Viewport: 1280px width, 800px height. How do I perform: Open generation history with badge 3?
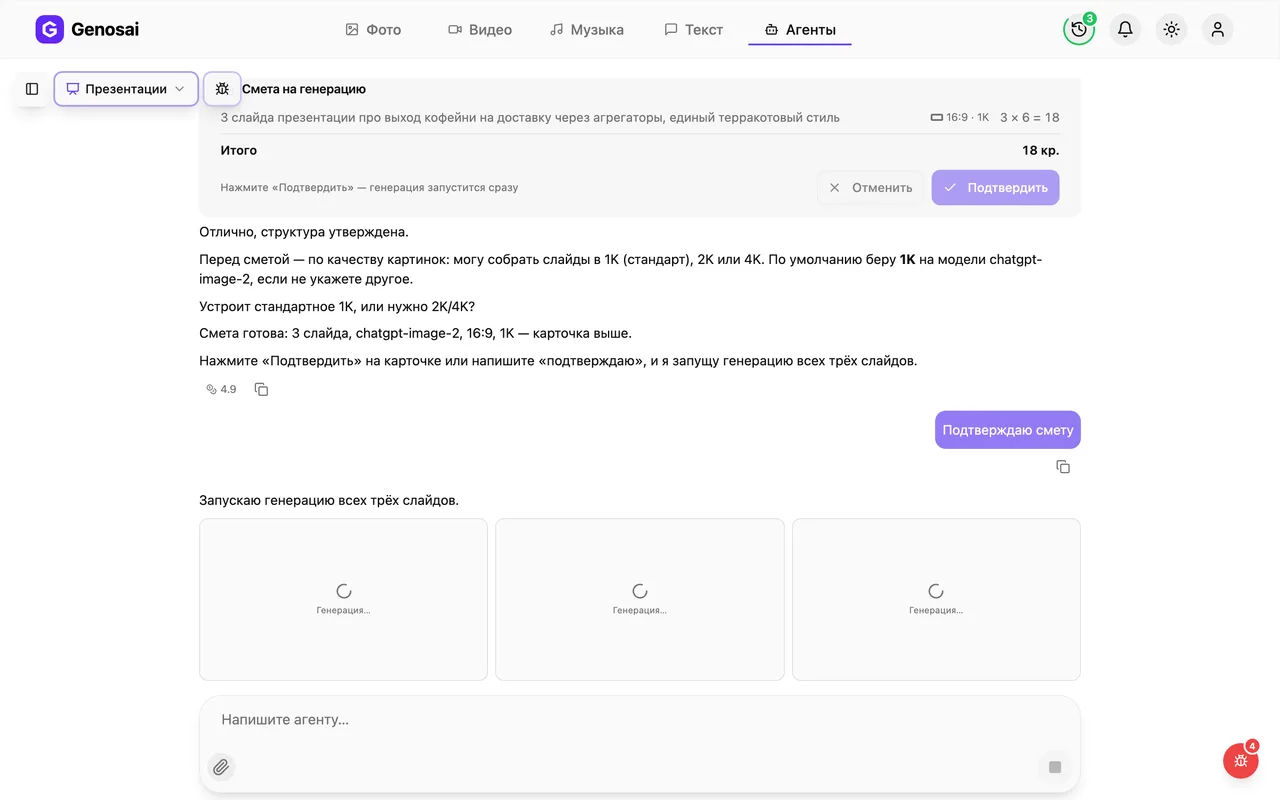click(x=1079, y=29)
